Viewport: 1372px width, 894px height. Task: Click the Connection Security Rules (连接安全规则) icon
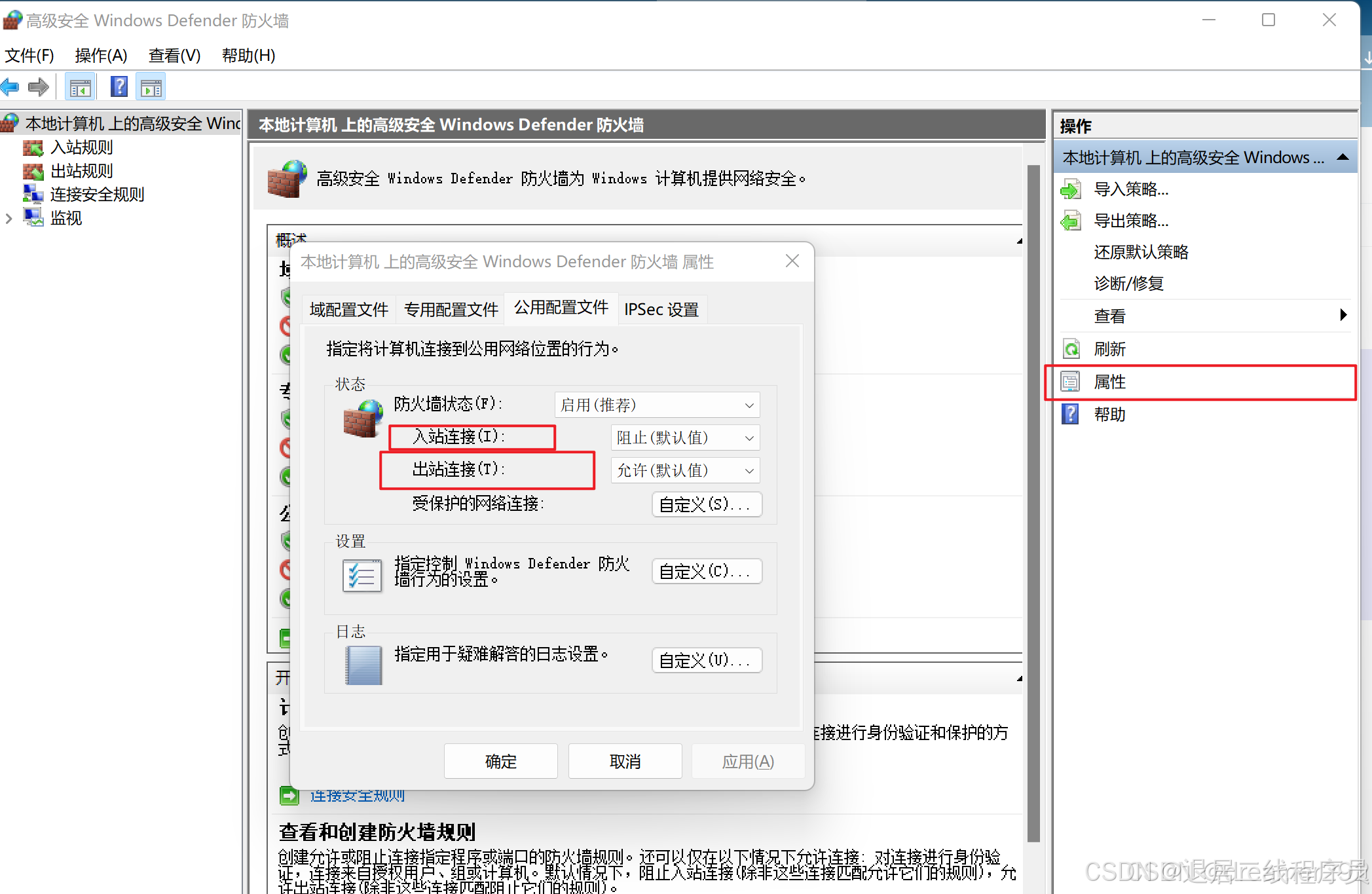coord(33,194)
